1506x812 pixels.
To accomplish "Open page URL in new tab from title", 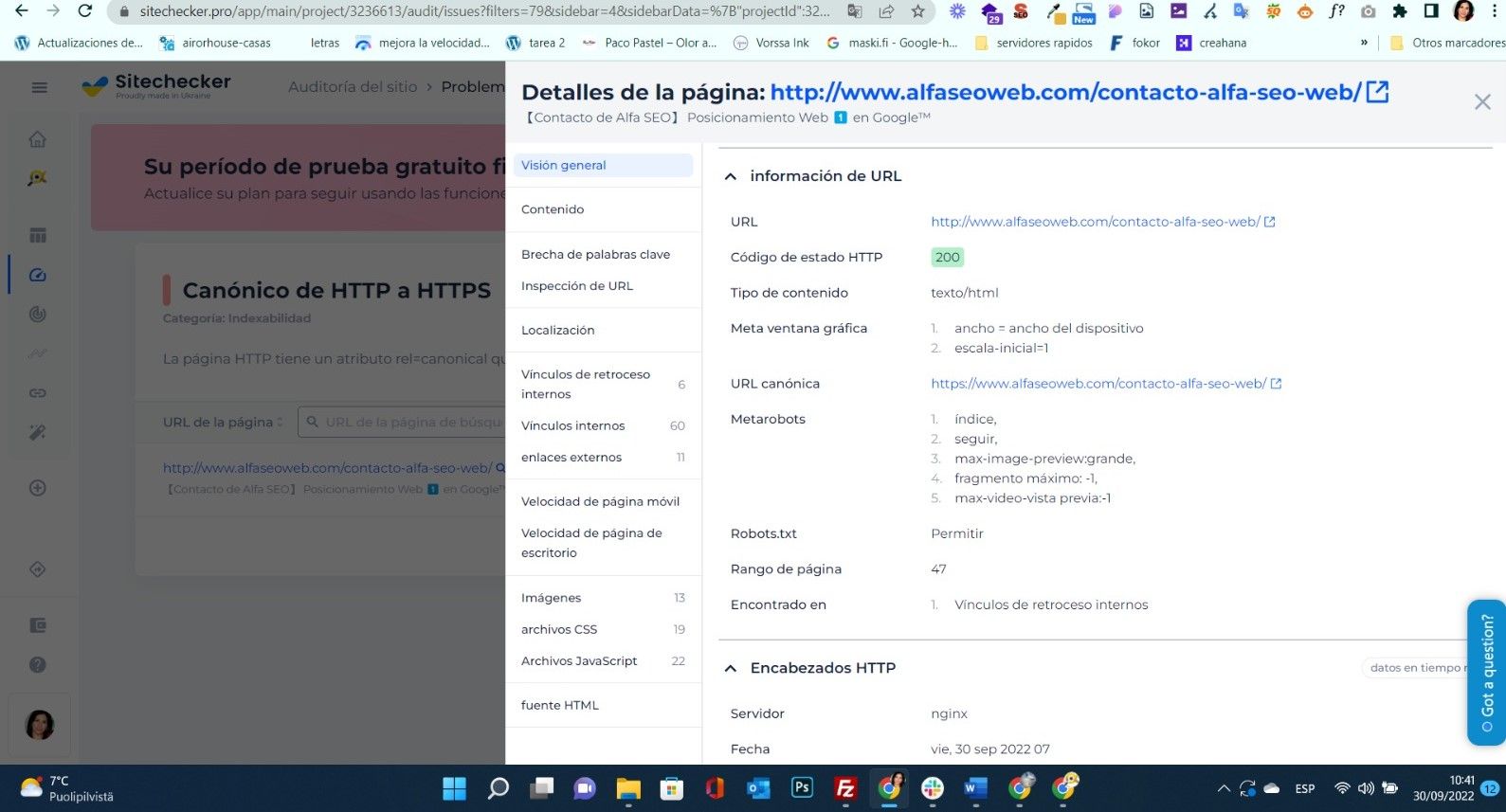I will pyautogui.click(x=1377, y=92).
